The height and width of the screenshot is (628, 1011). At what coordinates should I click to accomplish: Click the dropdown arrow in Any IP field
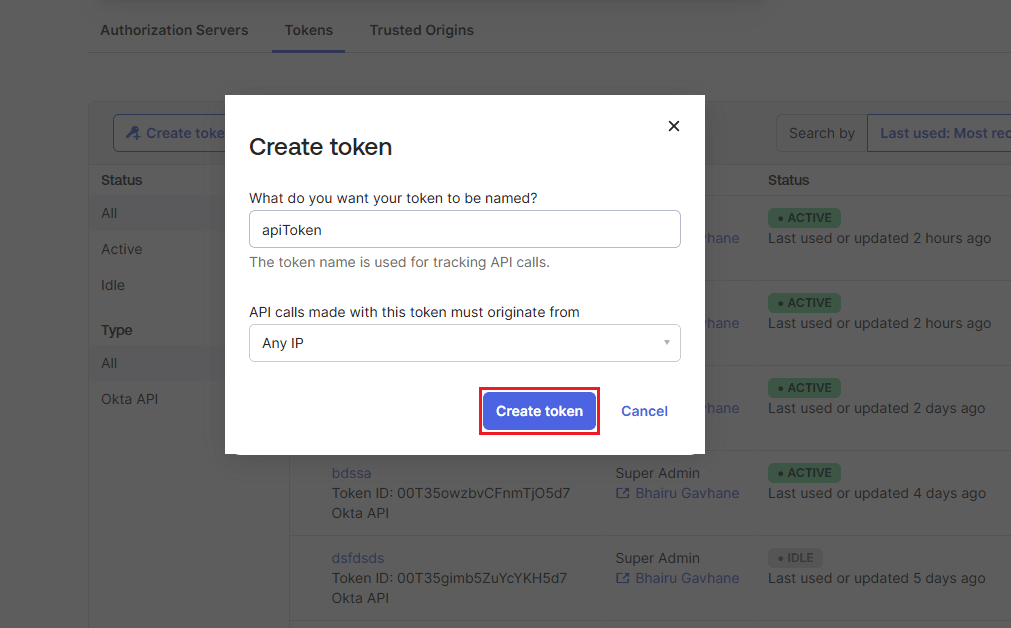(x=667, y=343)
